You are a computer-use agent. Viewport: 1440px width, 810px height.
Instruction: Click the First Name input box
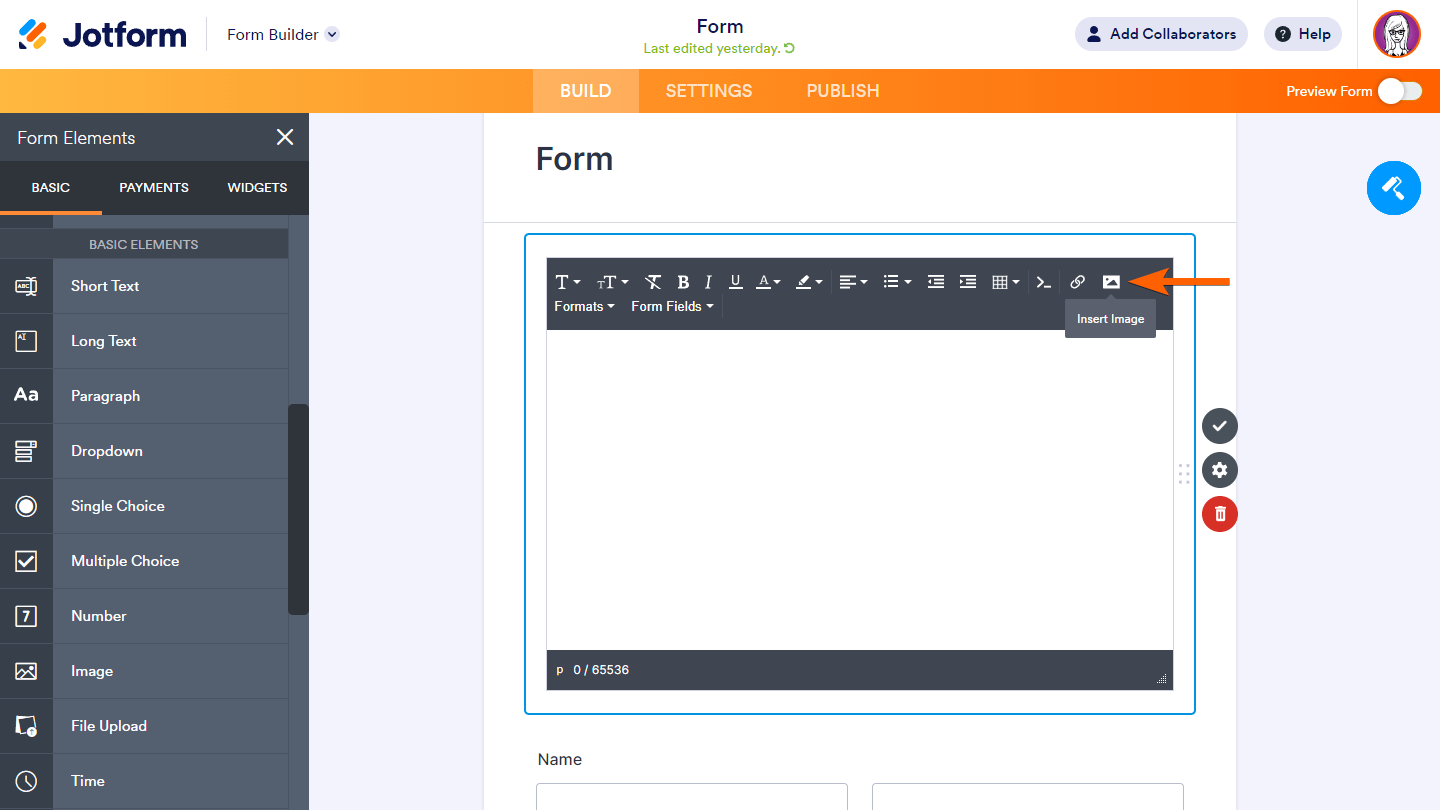point(692,797)
